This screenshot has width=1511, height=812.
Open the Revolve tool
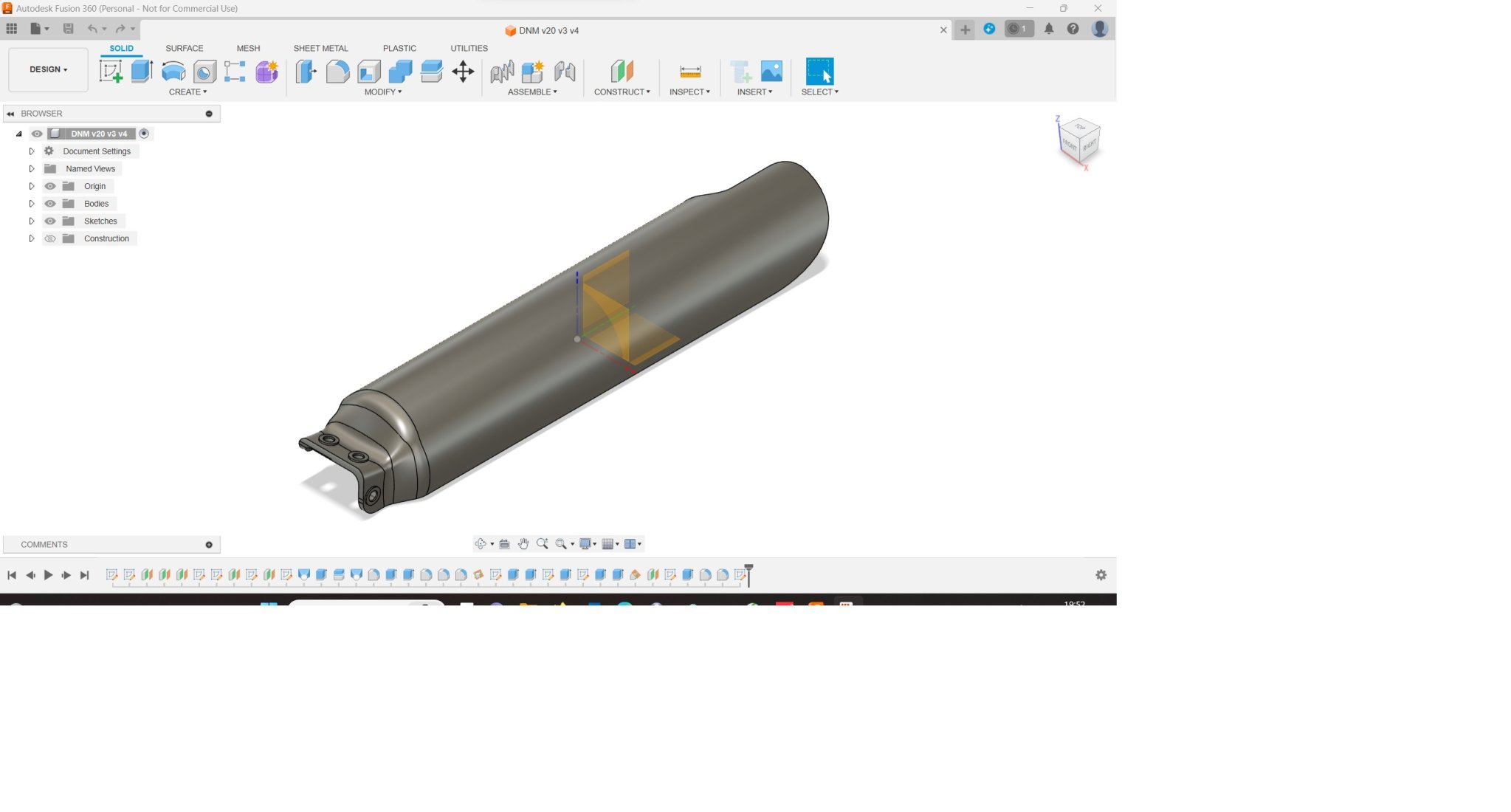(x=172, y=71)
